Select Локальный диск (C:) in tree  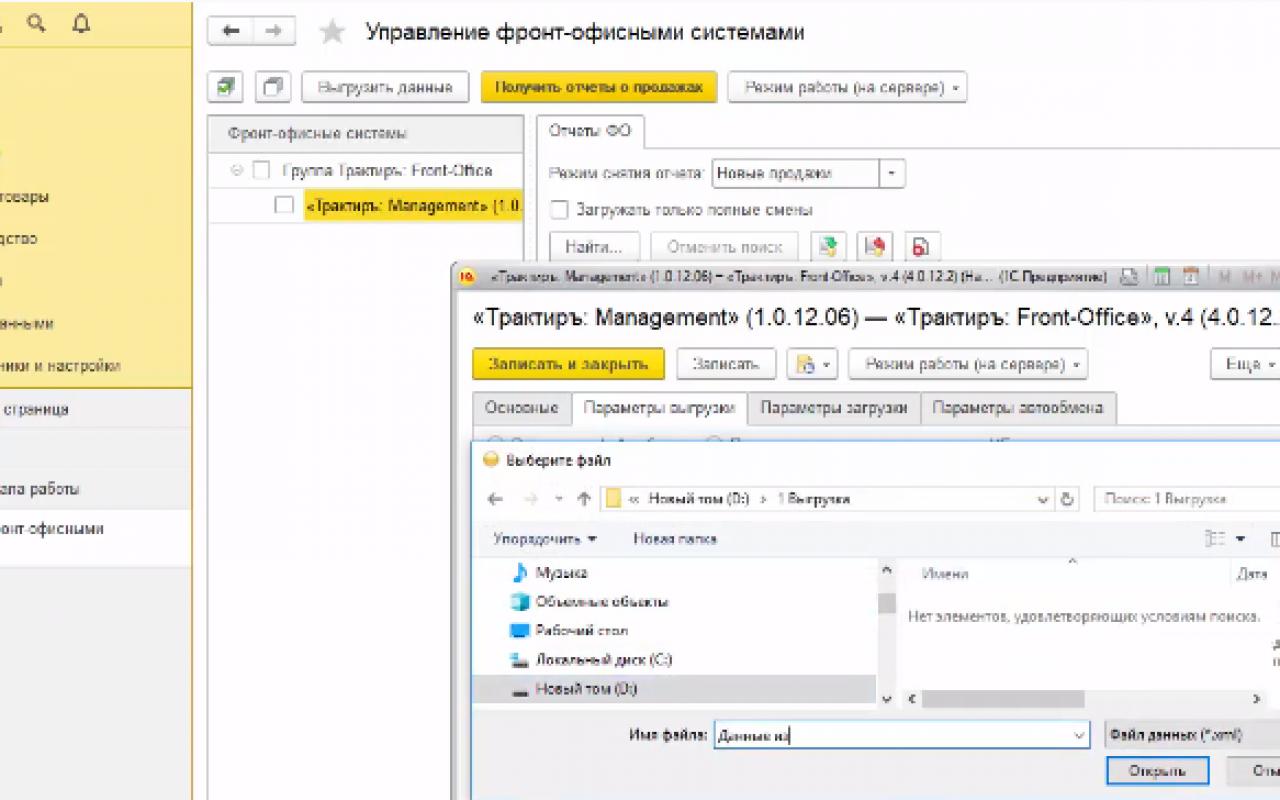coord(591,660)
